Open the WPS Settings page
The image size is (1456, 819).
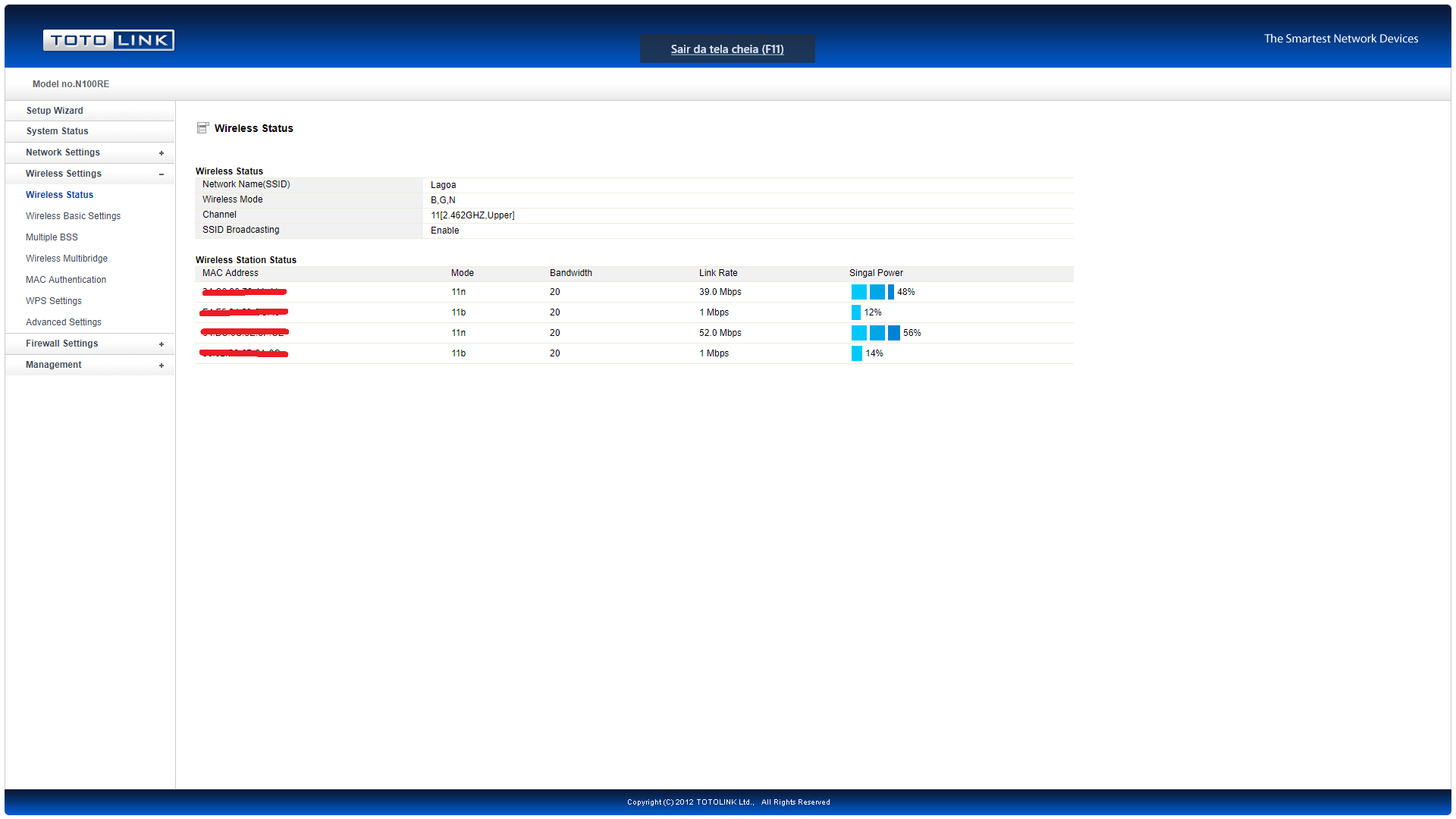(x=53, y=301)
